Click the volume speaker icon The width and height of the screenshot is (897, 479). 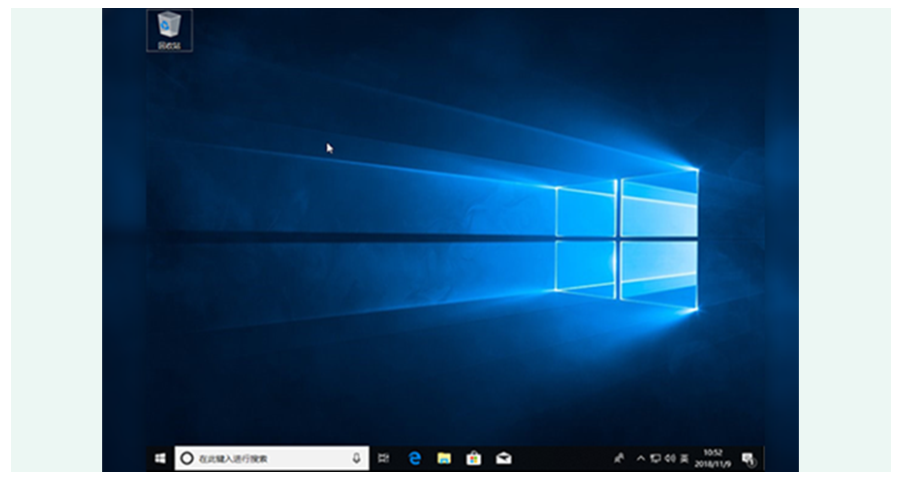pyautogui.click(x=670, y=458)
